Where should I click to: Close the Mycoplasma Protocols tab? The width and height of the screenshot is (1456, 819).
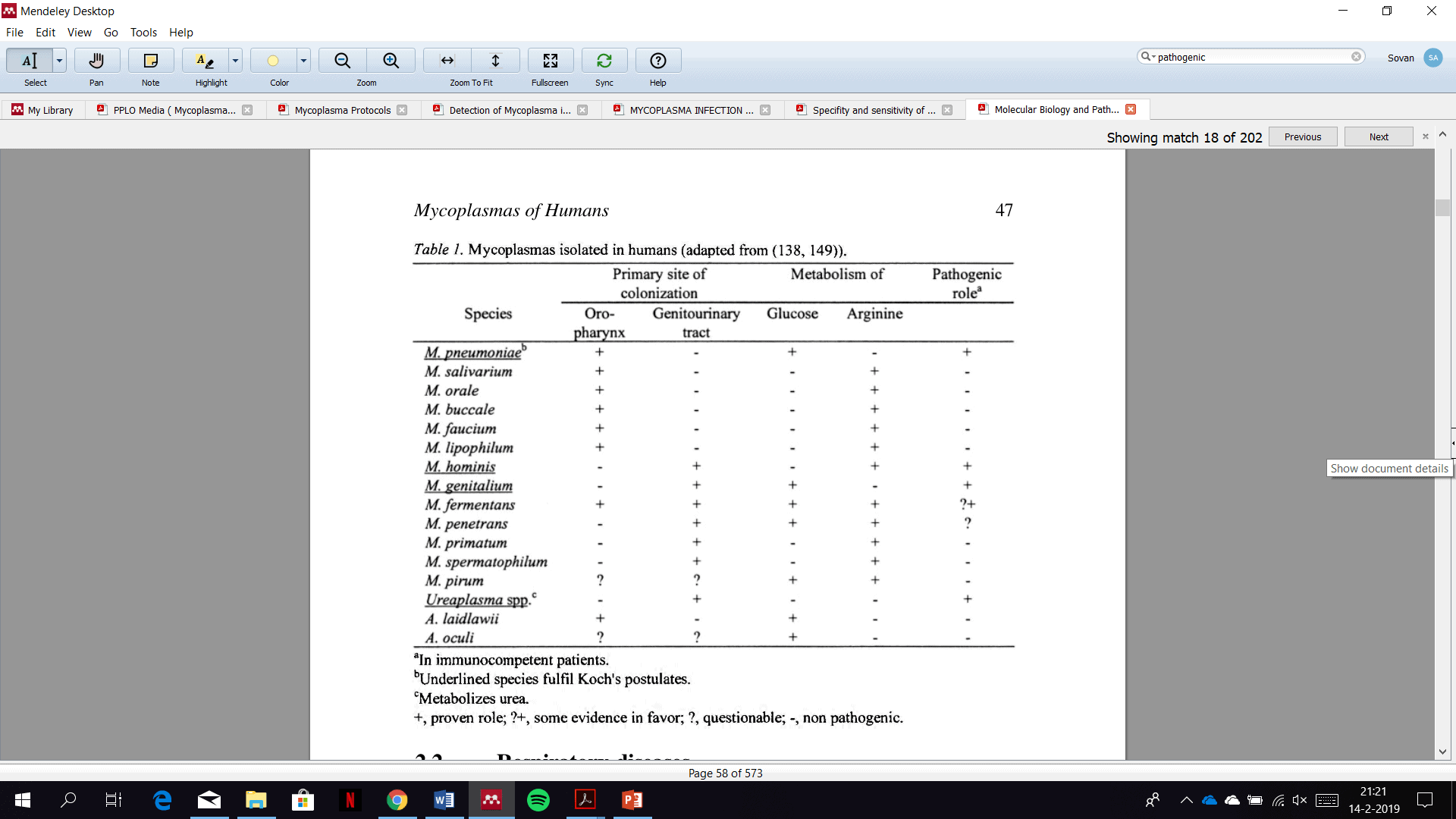tap(402, 110)
